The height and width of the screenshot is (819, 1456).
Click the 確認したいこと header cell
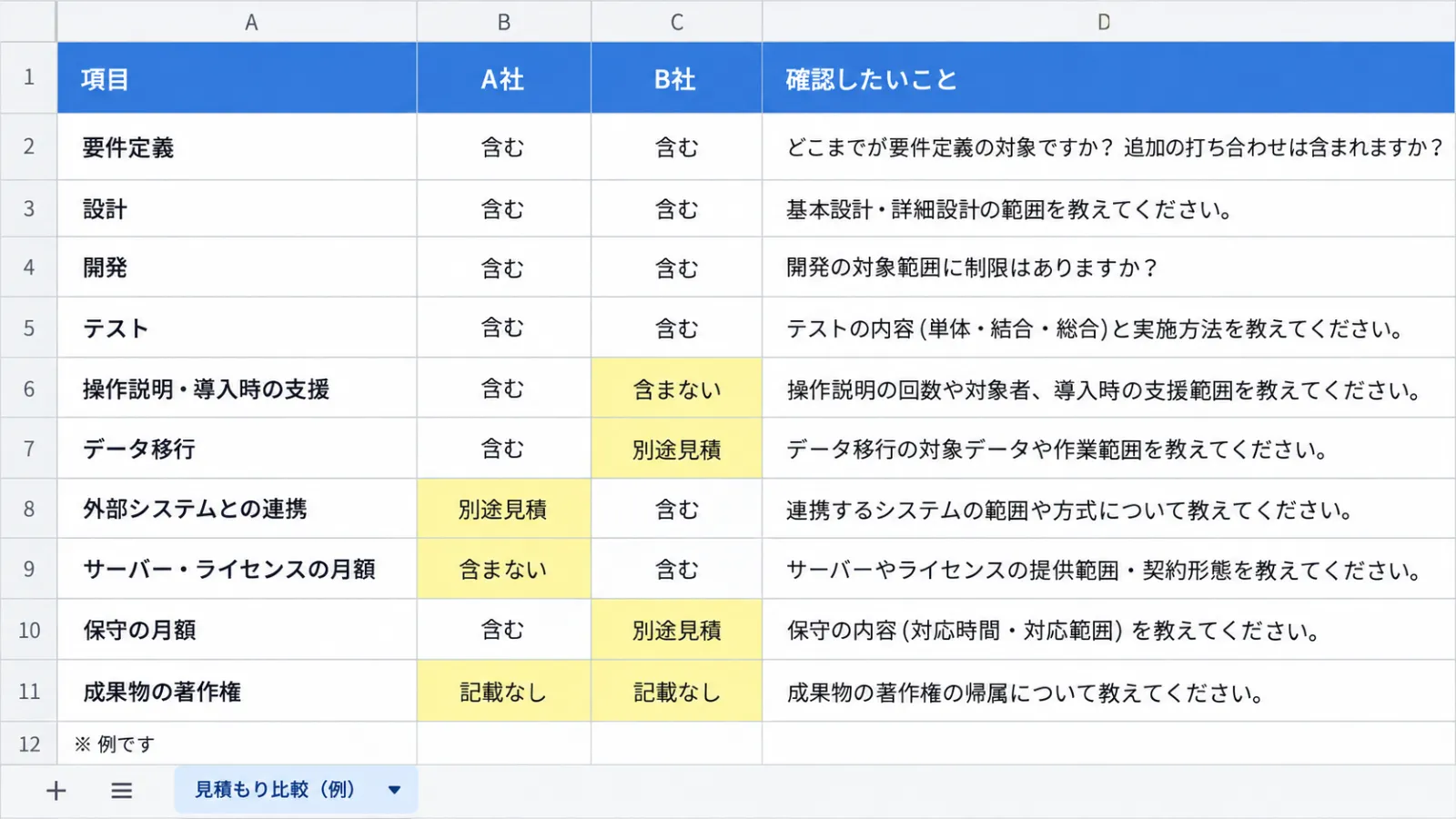[1108, 78]
